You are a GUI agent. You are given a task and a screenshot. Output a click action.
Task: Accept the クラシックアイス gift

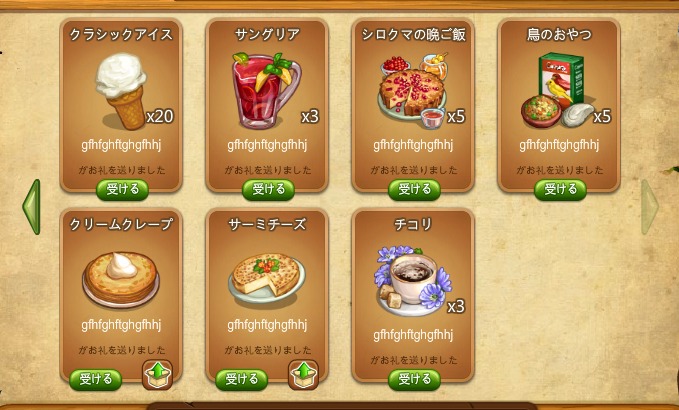click(x=123, y=190)
